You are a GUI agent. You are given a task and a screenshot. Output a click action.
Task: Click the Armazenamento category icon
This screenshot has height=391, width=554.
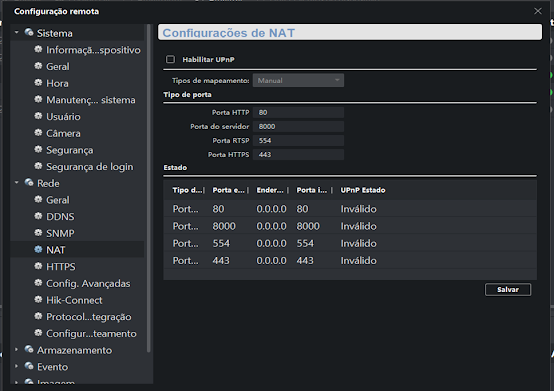29,349
